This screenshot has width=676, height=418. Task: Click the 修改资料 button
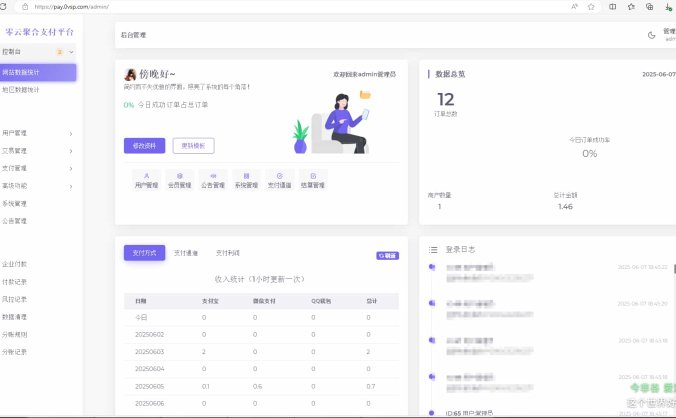144,146
